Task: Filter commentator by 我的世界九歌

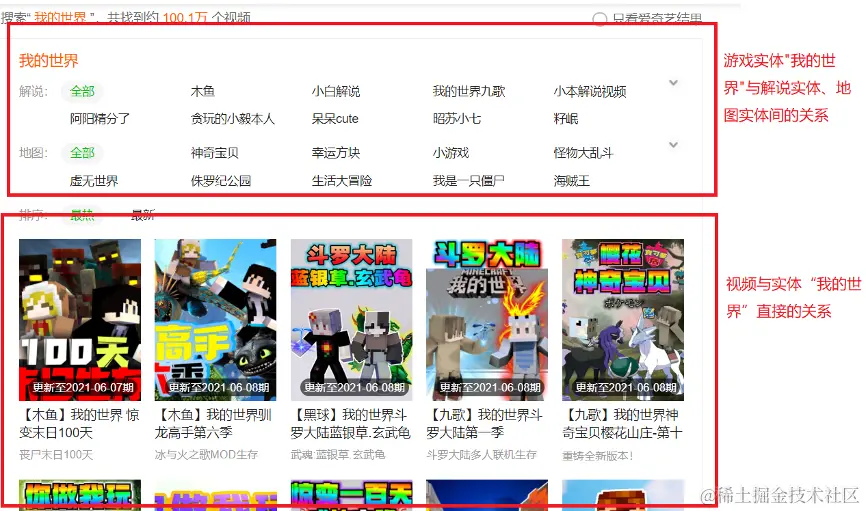Action: click(469, 91)
